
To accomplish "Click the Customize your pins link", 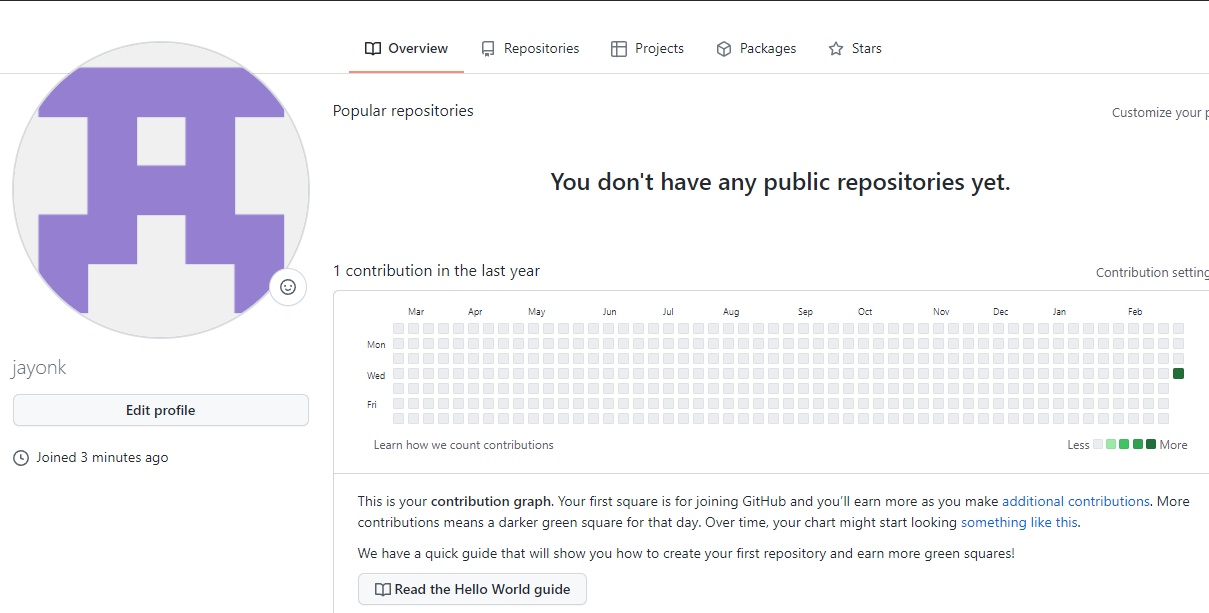I will coord(1160,112).
